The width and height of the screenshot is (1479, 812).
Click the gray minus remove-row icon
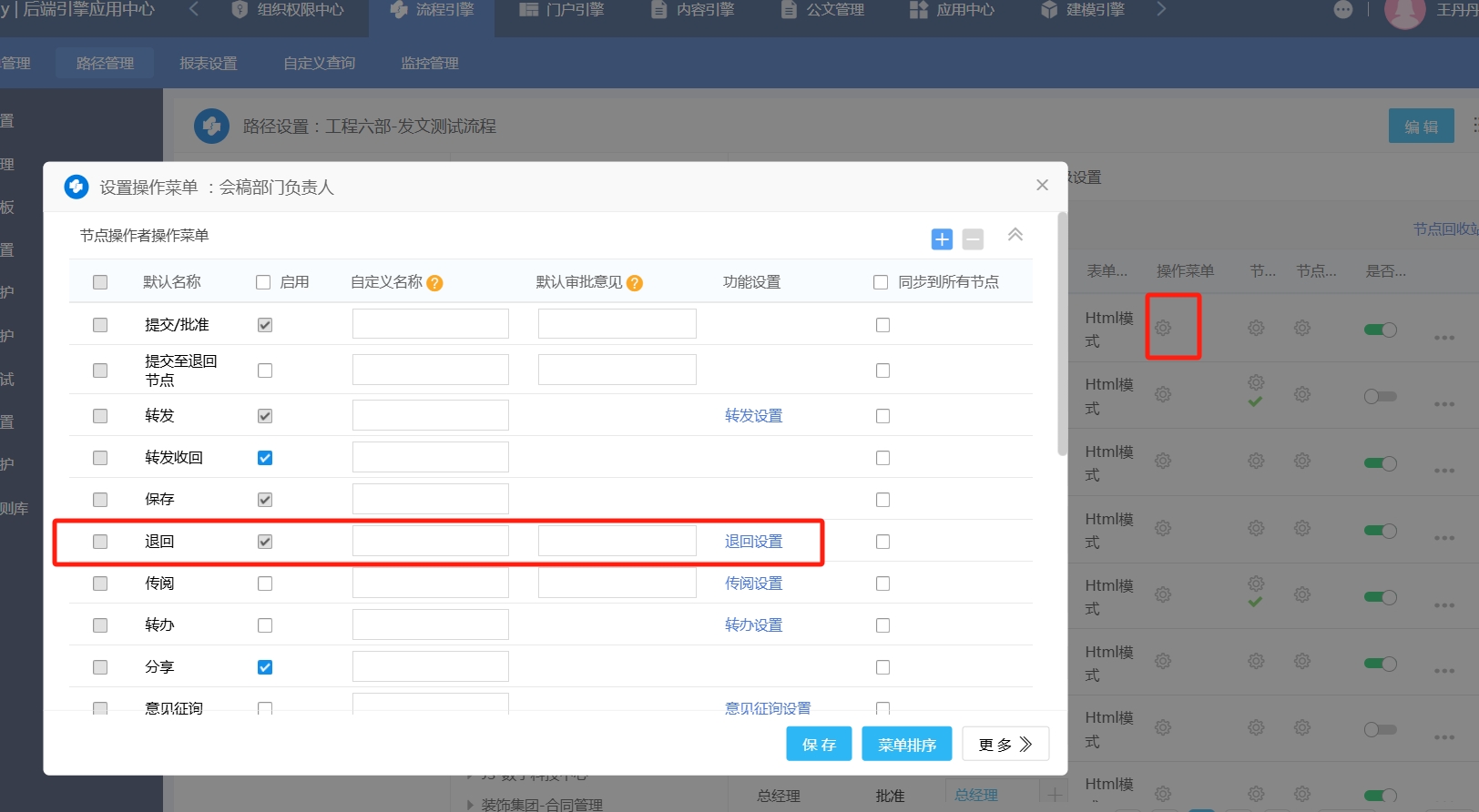pyautogui.click(x=973, y=239)
